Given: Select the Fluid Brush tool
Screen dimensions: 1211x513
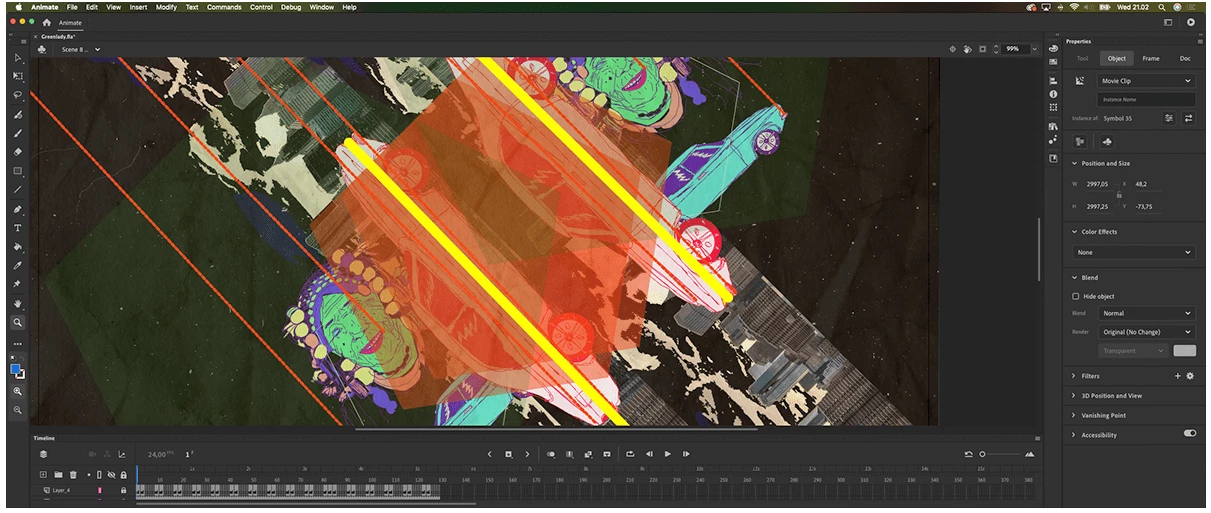Looking at the screenshot, I should (x=18, y=115).
